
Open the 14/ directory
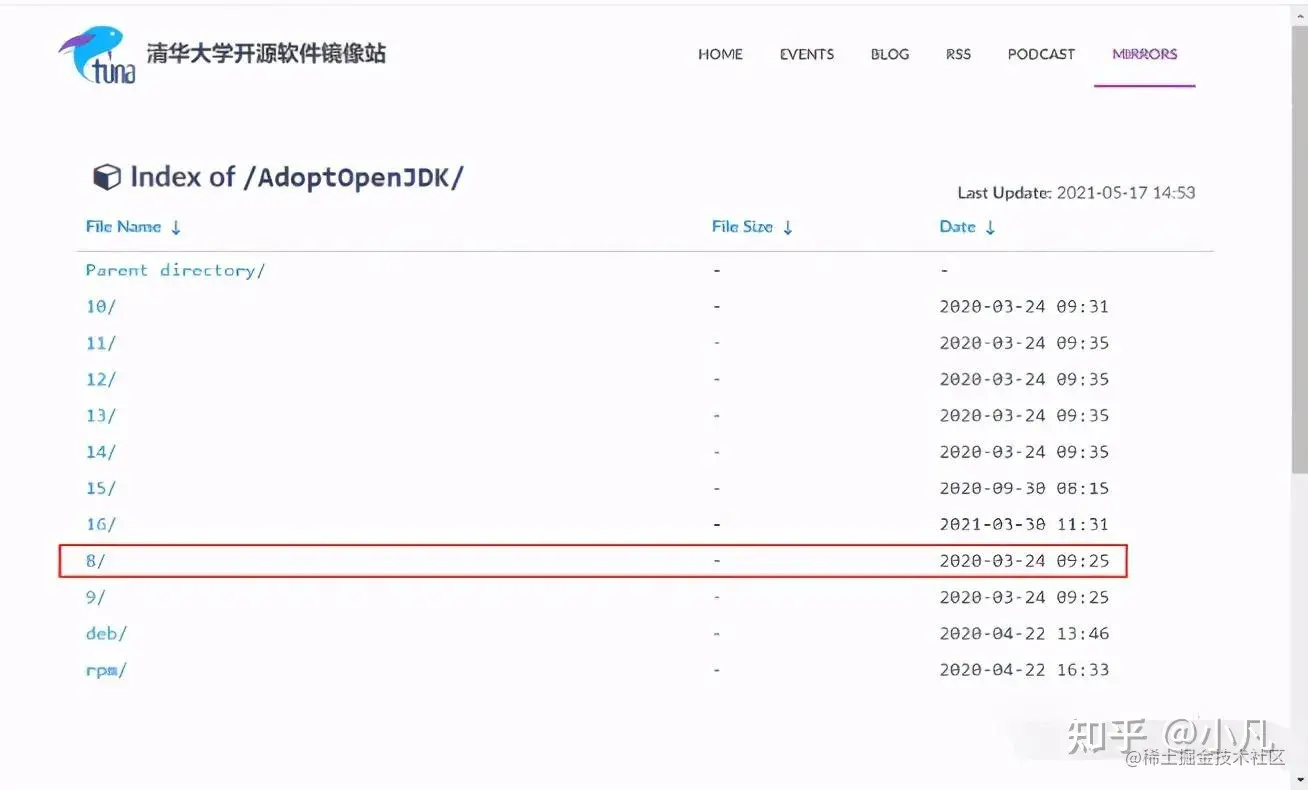[100, 452]
